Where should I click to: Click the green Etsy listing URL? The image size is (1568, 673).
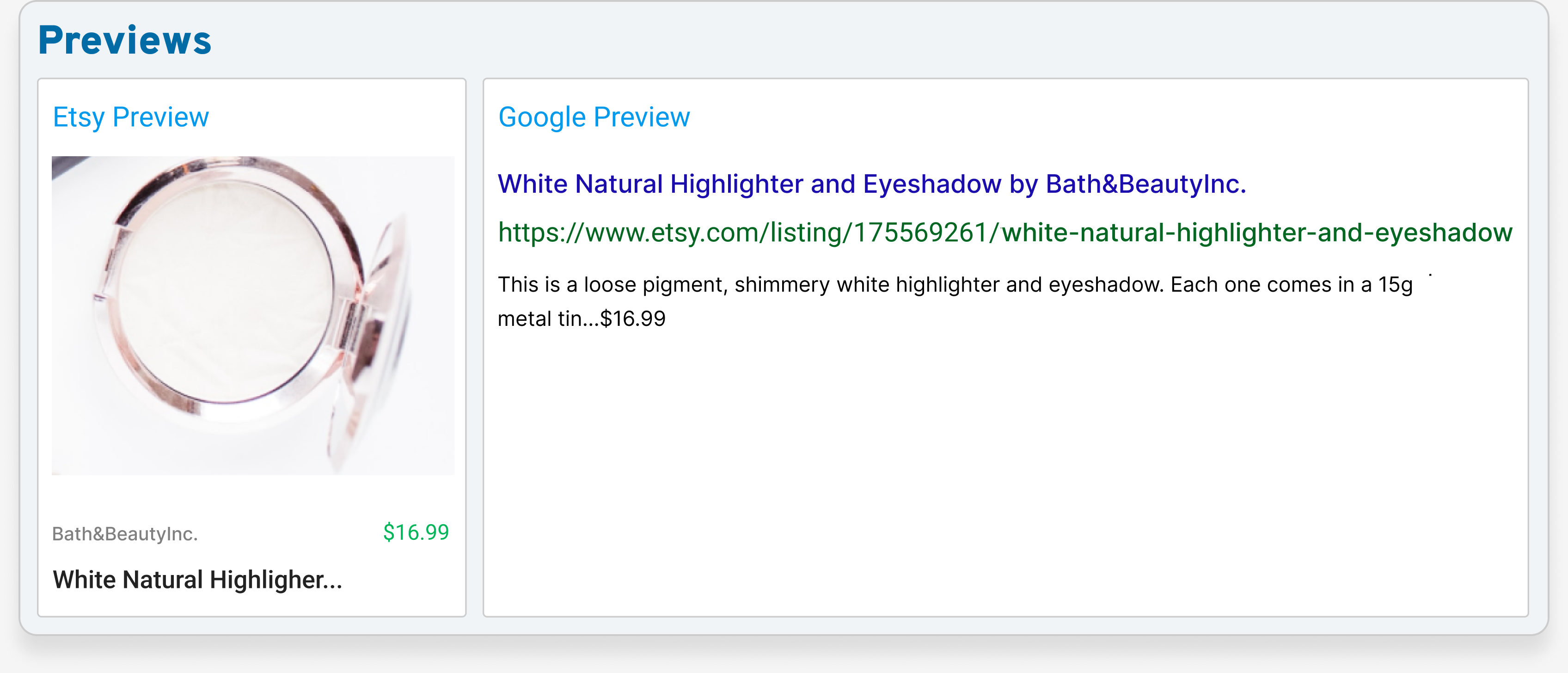[1005, 232]
